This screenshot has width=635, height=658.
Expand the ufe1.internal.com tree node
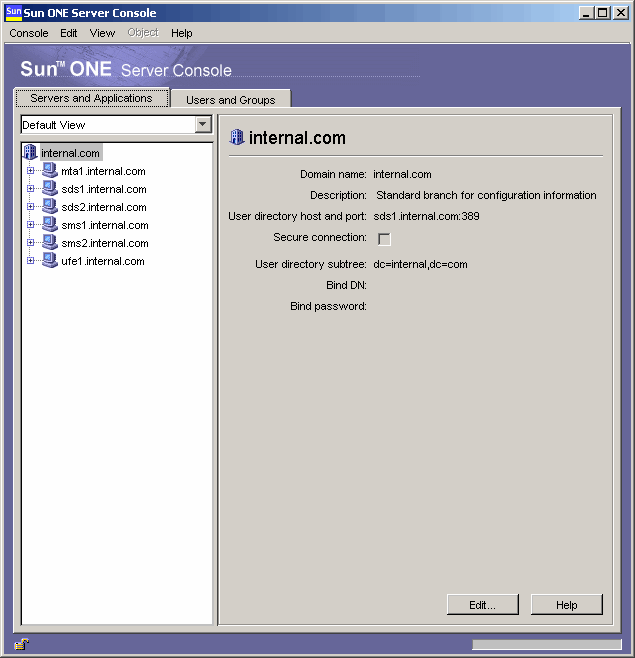click(31, 261)
